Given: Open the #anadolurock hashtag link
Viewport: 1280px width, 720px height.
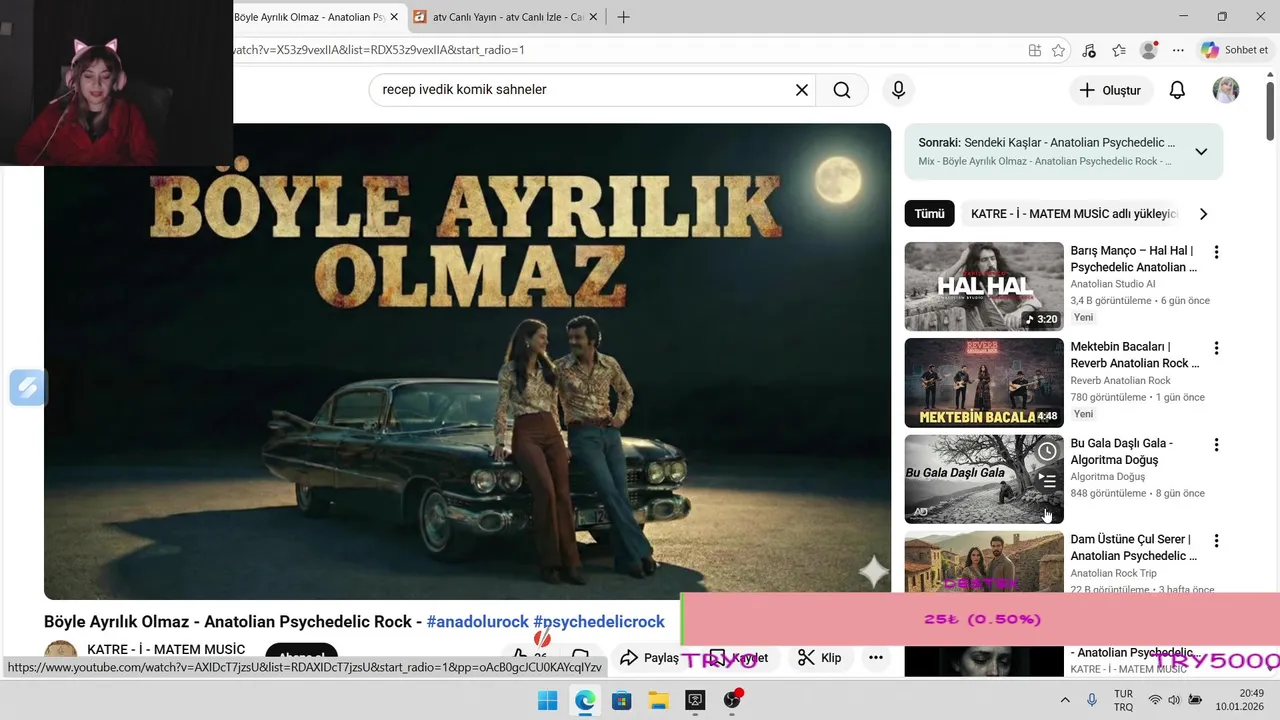Looking at the screenshot, I should [477, 622].
